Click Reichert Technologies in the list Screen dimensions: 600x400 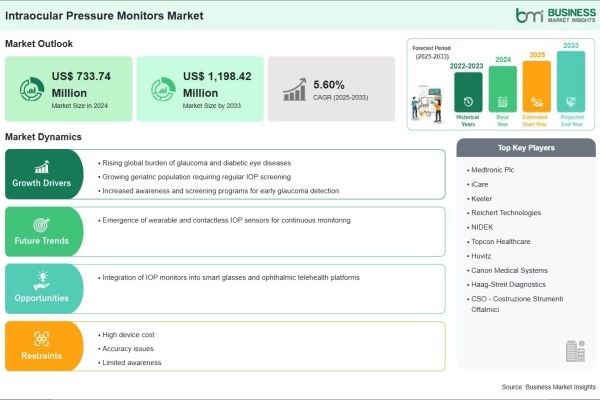pyautogui.click(x=504, y=213)
